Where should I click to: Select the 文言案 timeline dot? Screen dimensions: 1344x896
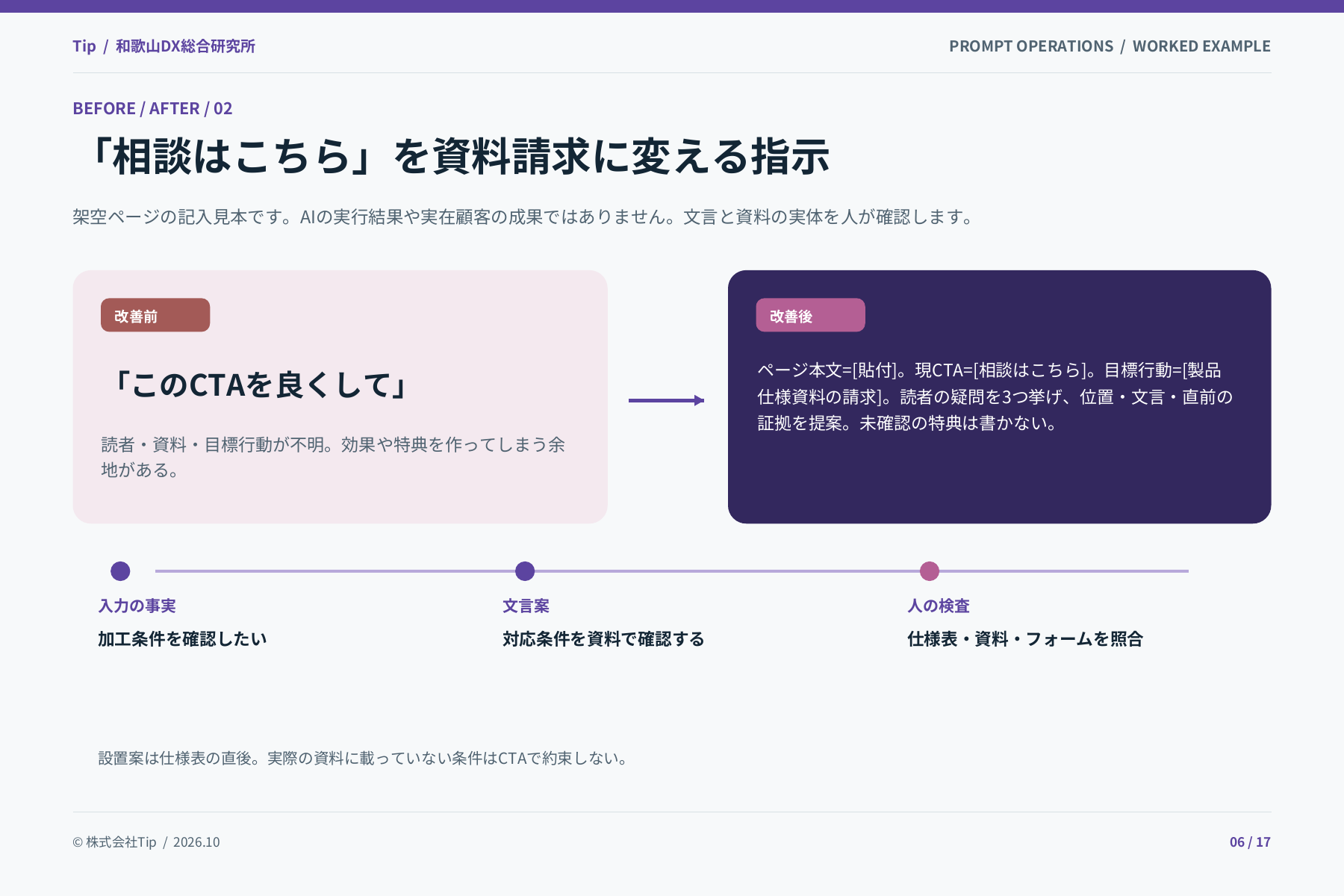tap(525, 571)
